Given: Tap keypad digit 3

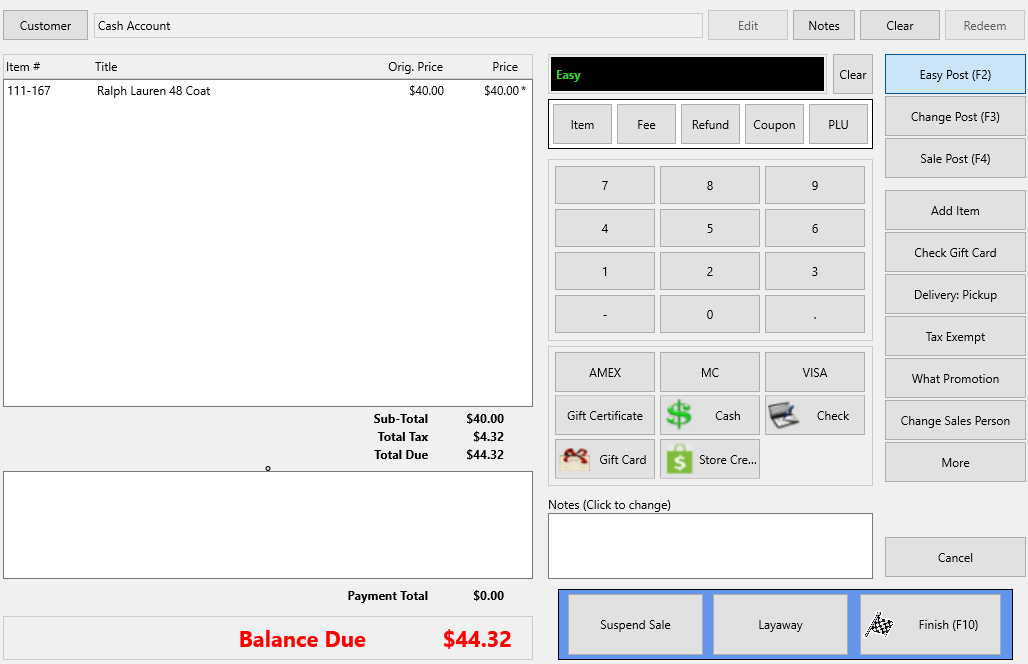Looking at the screenshot, I should (814, 271).
